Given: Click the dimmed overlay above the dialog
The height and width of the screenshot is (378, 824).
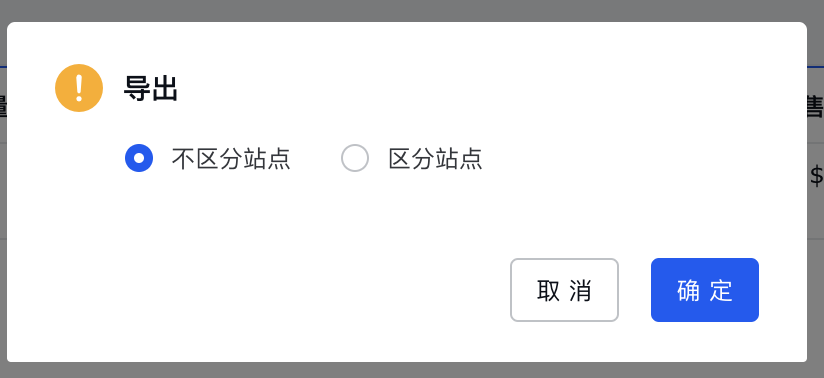Looking at the screenshot, I should [x=412, y=11].
